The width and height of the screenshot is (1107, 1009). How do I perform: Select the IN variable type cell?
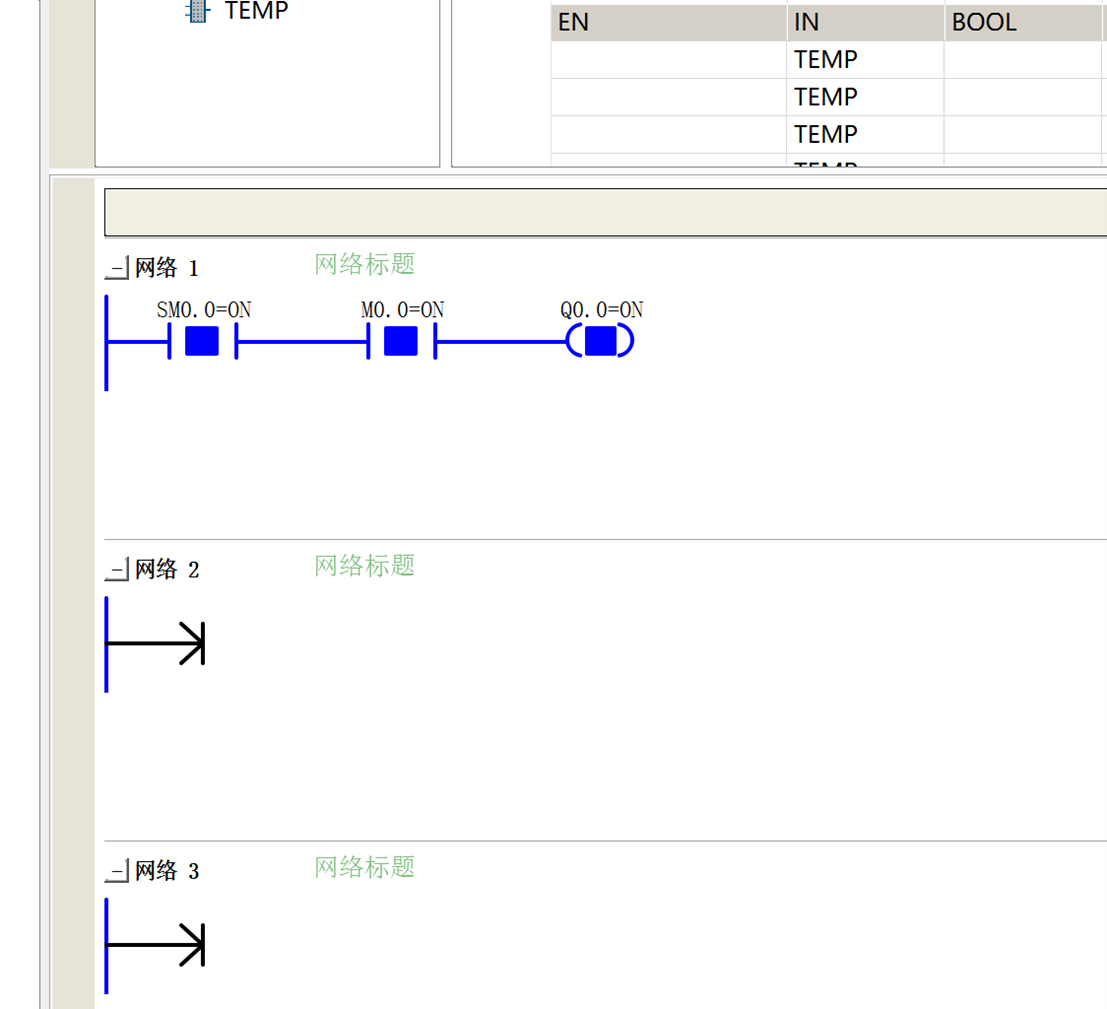[x=866, y=23]
